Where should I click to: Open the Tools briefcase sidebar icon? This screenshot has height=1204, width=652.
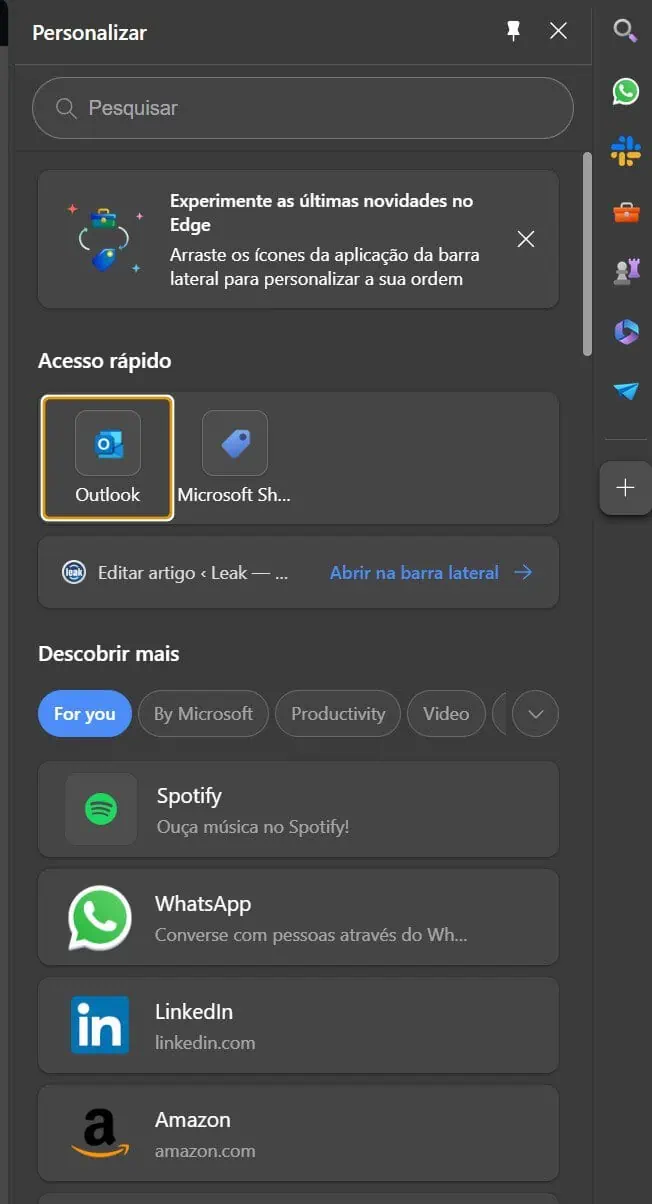click(626, 212)
